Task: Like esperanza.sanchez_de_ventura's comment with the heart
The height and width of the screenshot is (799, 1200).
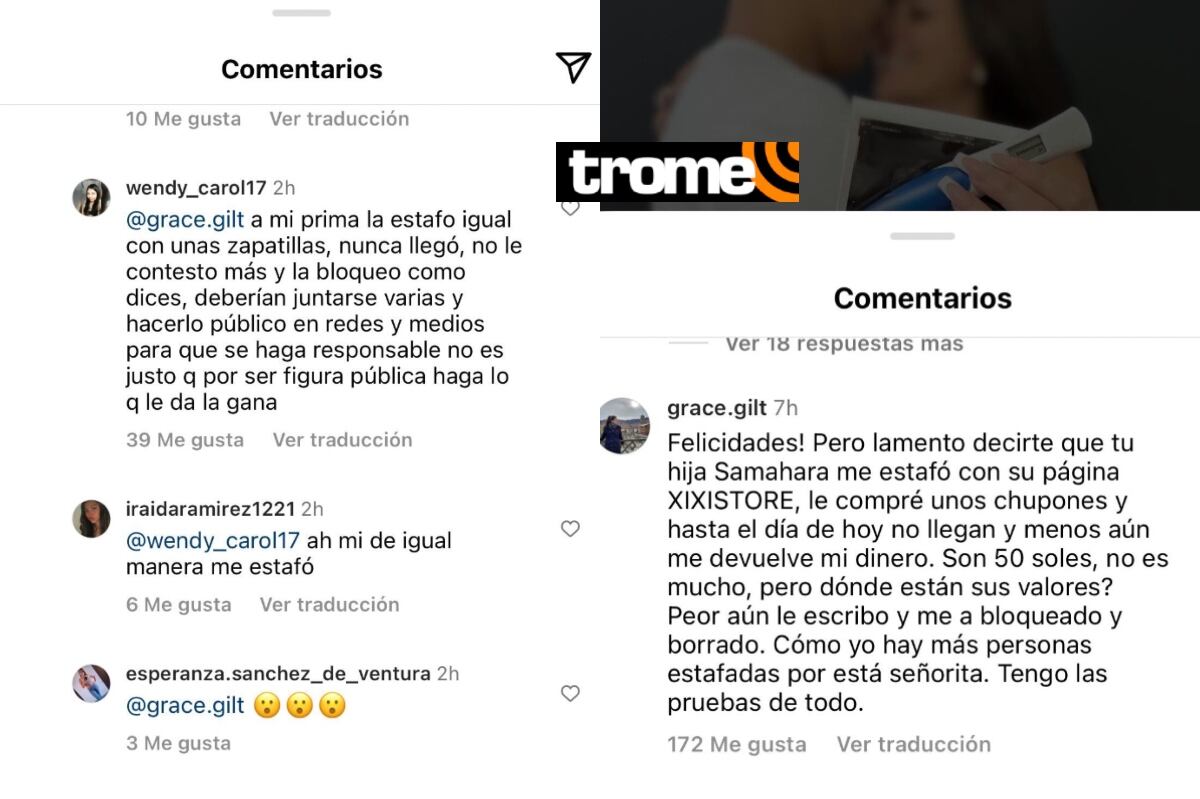Action: pyautogui.click(x=570, y=693)
